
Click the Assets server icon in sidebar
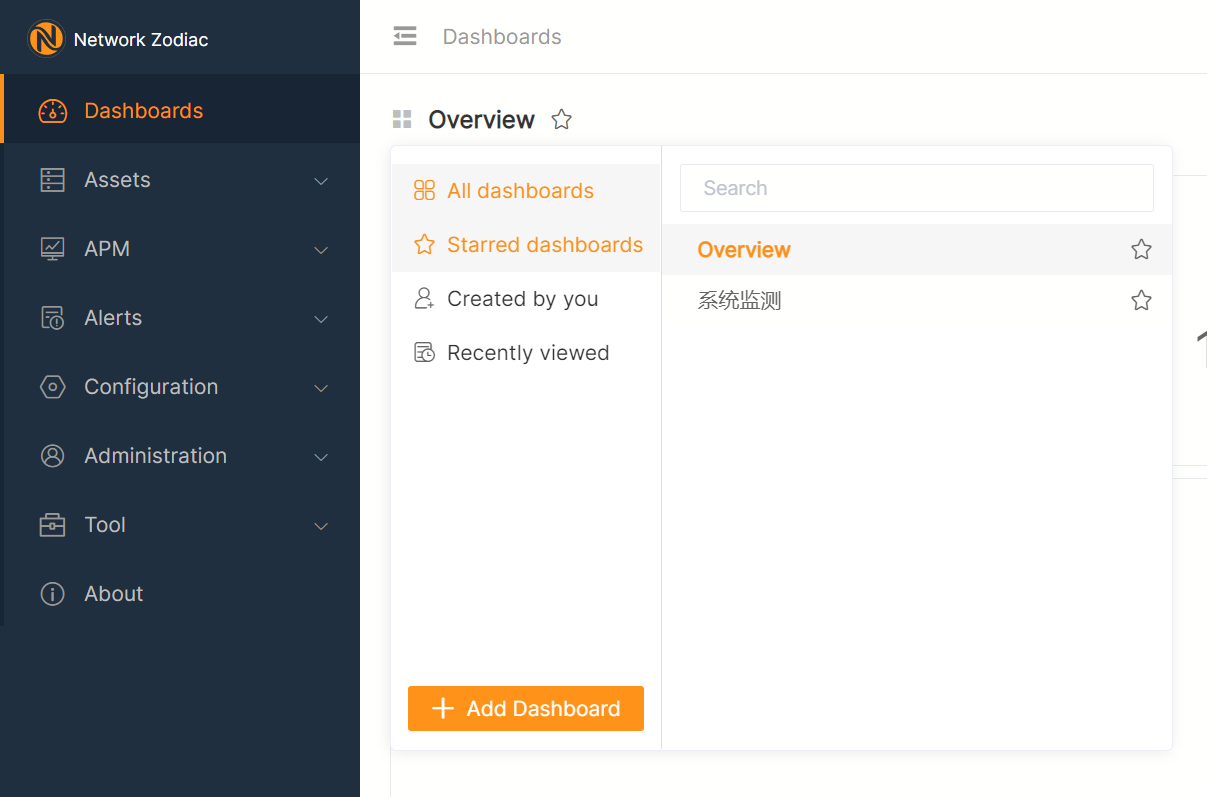tap(52, 180)
